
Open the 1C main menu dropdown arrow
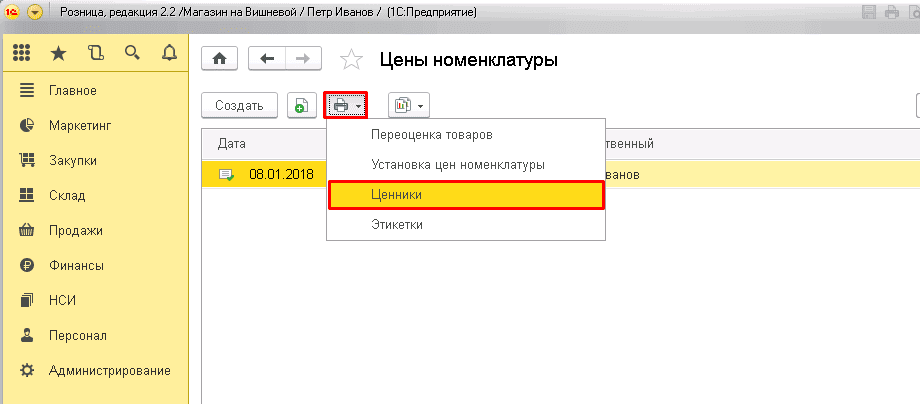pos(36,13)
